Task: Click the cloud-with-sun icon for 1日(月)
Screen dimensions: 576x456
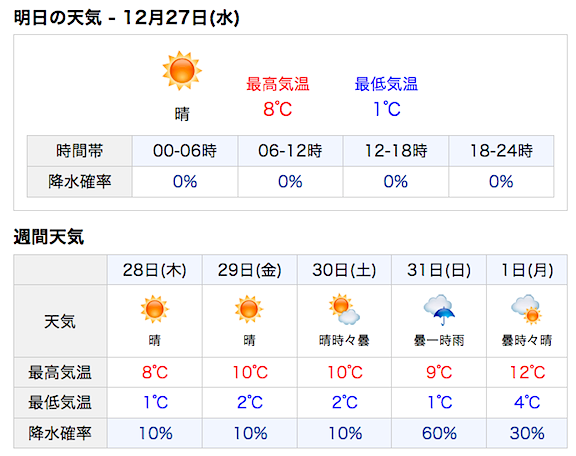Action: 526,309
